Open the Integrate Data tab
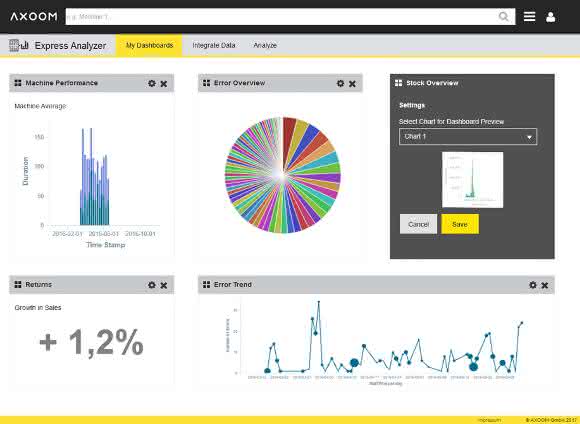Image resolution: width=580 pixels, height=424 pixels. pos(214,46)
